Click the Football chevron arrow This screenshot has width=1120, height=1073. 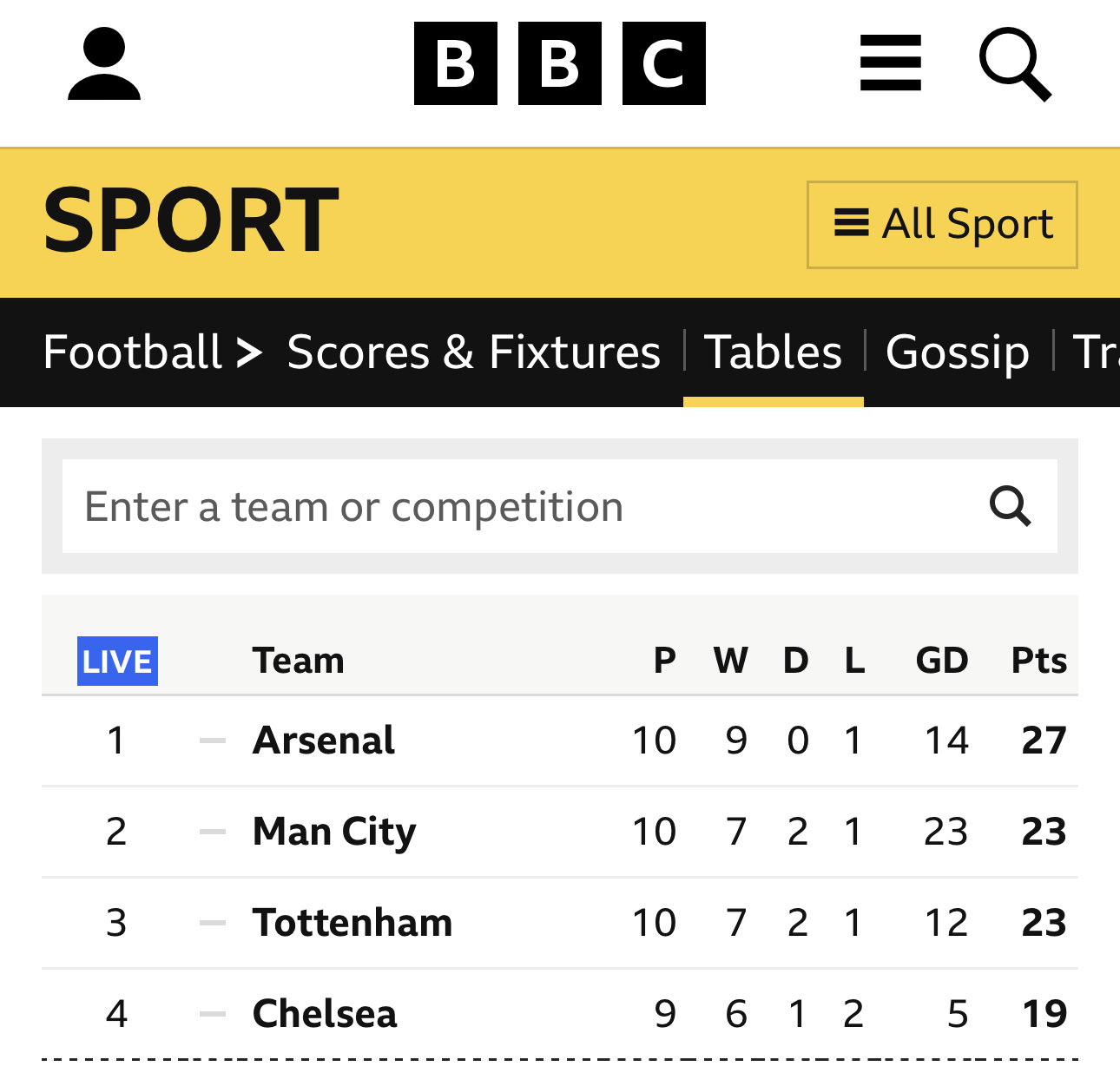click(249, 352)
